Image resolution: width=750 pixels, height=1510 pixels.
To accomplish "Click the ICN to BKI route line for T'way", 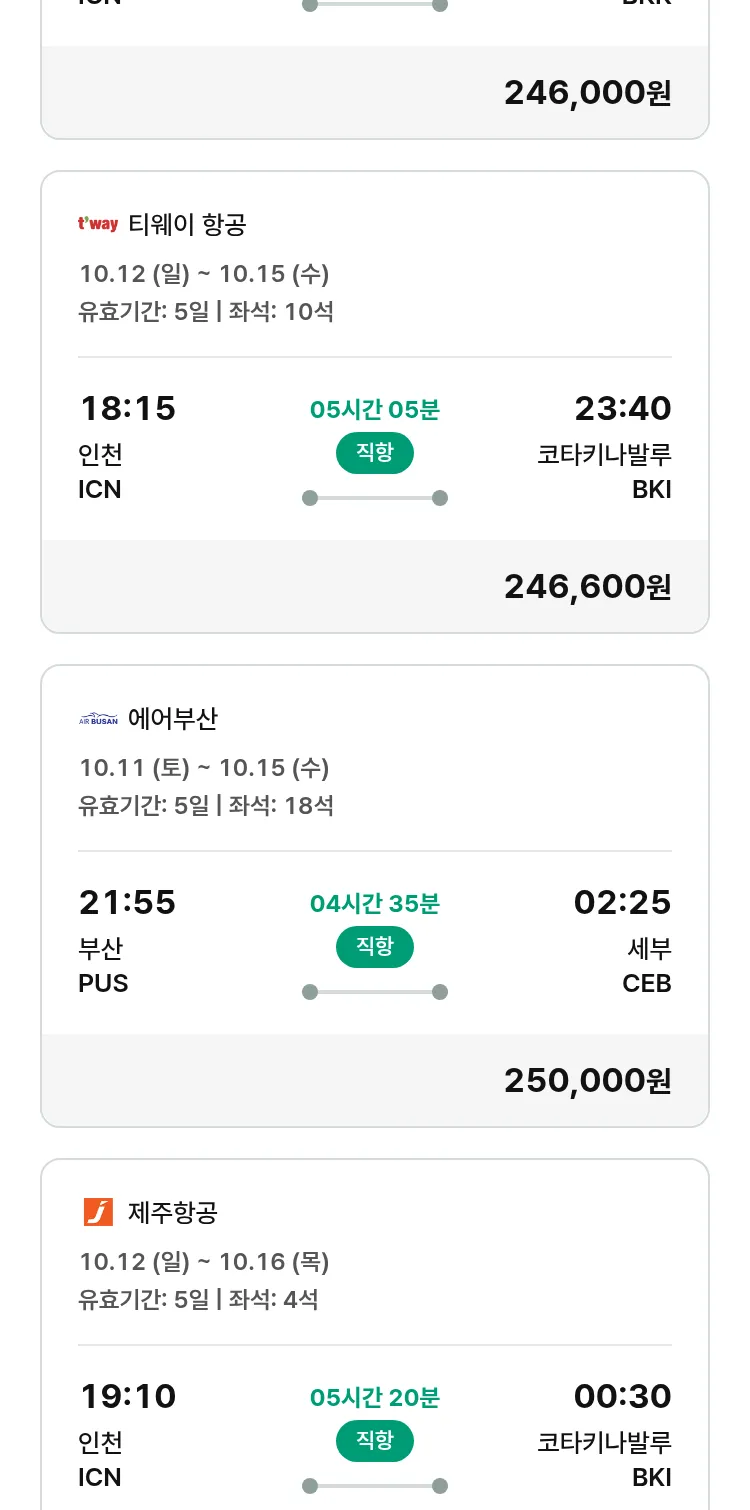I will click(x=375, y=498).
